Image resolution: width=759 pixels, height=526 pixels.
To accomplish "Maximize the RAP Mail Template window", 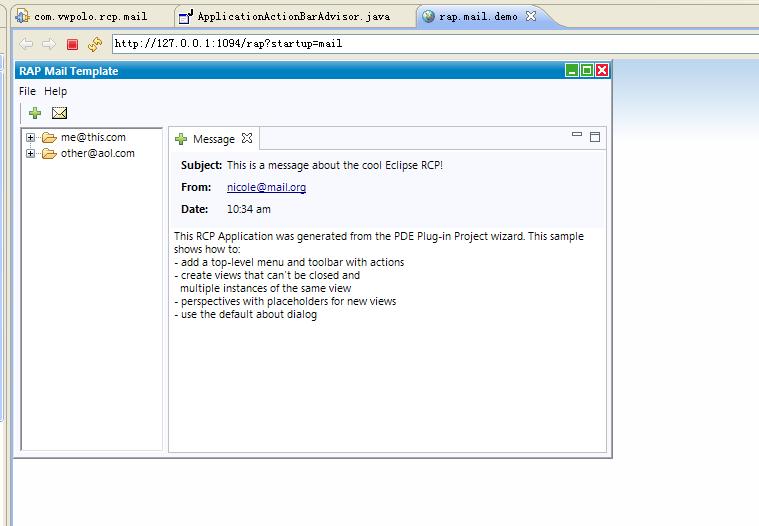I will pos(587,71).
